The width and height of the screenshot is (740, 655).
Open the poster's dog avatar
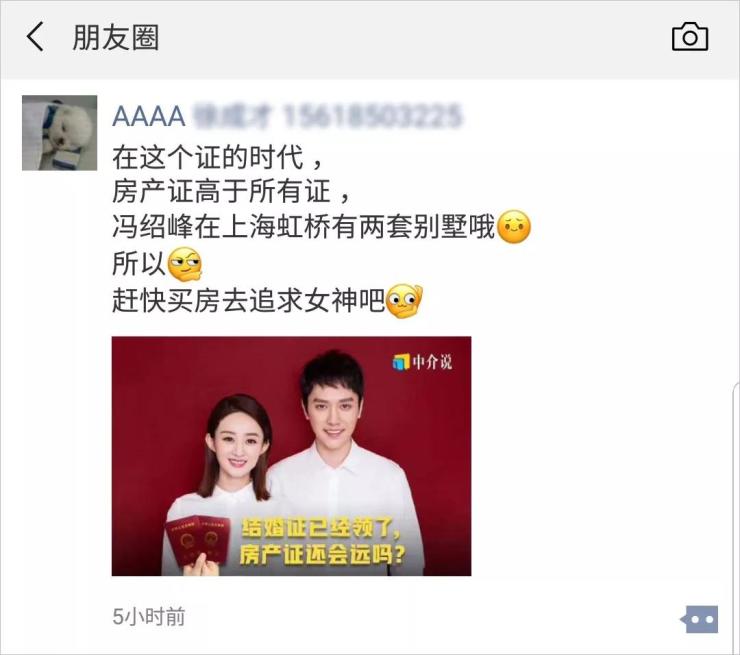coord(59,133)
